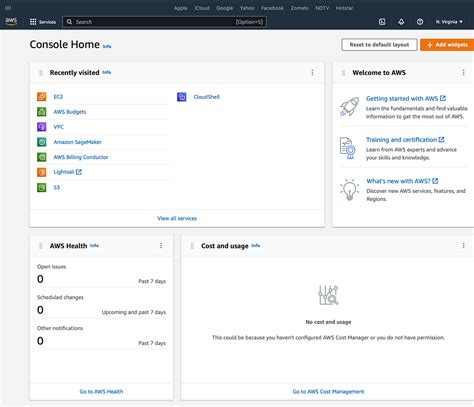The height and width of the screenshot is (407, 474).
Task: Open the Facebook bookmark
Action: pyautogui.click(x=272, y=8)
